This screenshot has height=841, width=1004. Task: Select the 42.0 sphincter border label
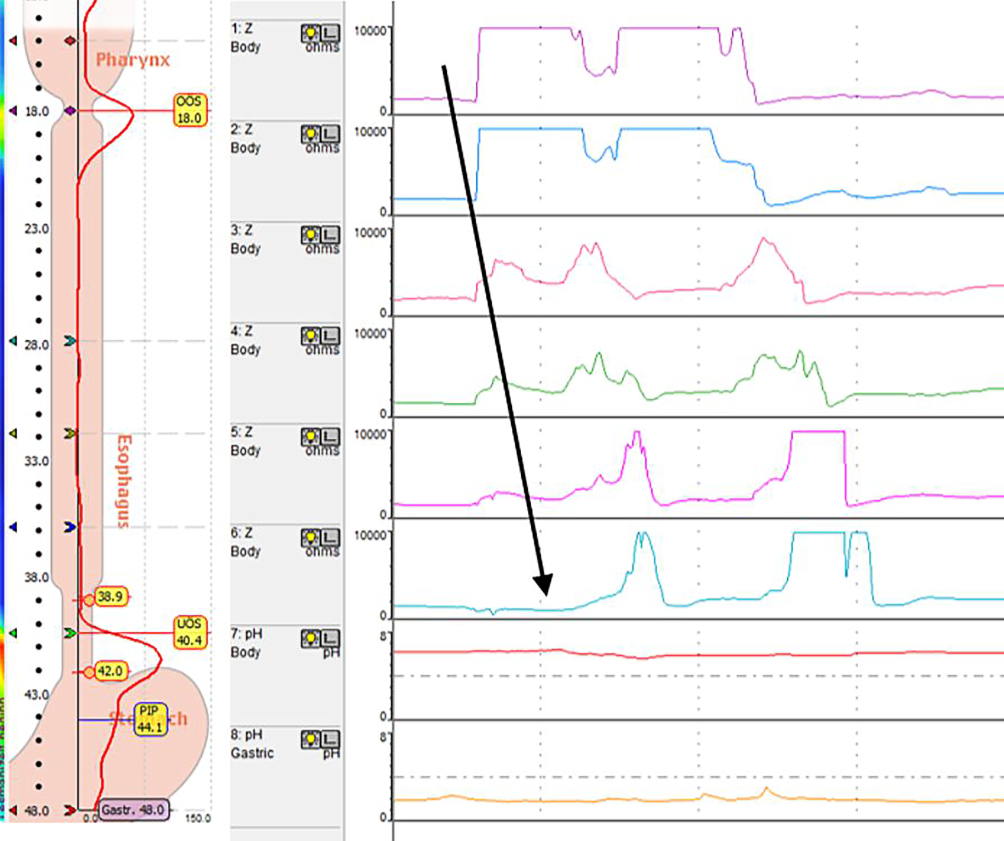tap(110, 671)
